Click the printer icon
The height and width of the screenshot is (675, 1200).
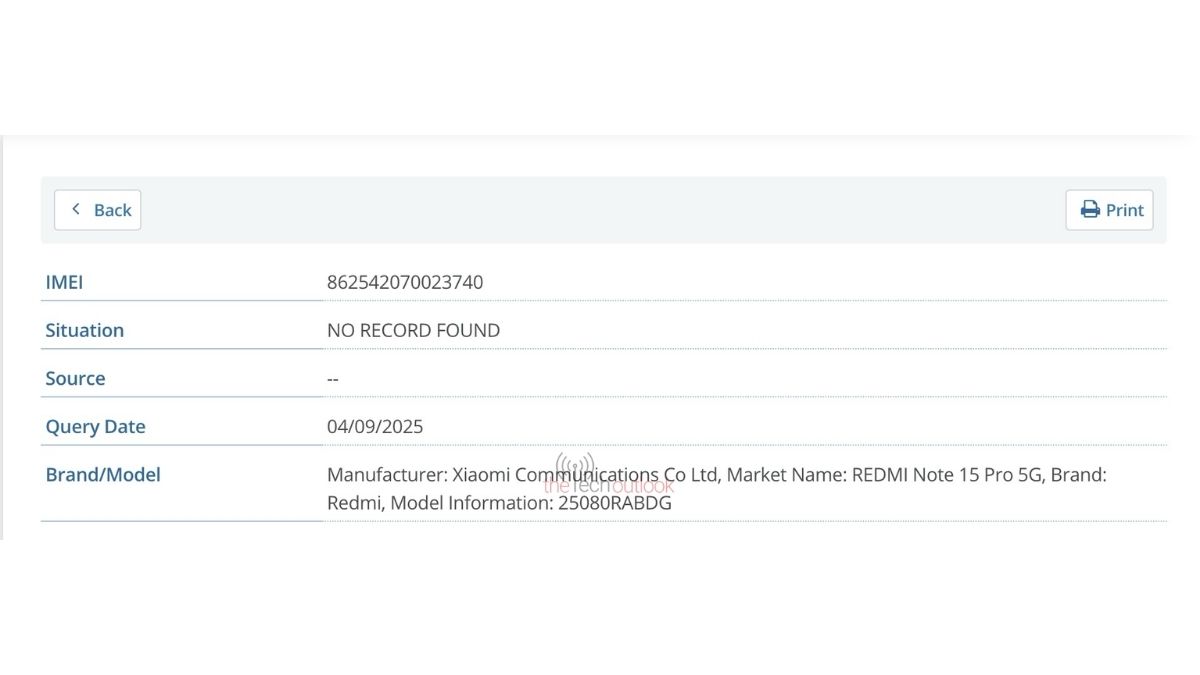1090,210
